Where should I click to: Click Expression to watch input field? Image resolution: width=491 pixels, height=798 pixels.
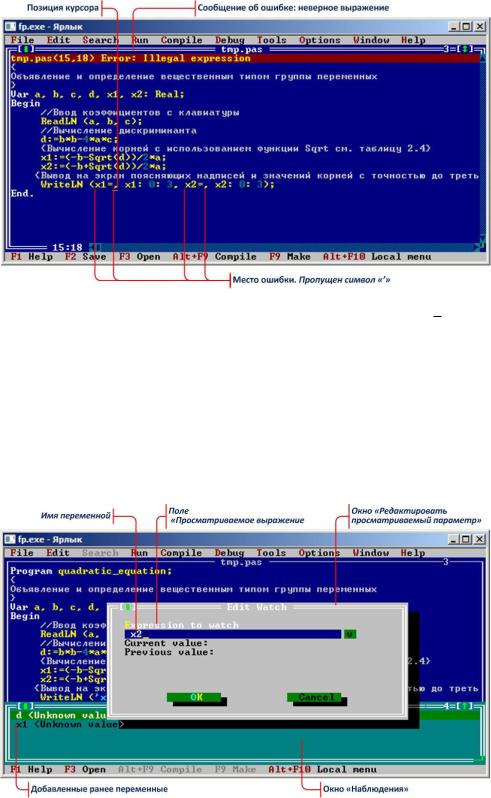(x=233, y=634)
